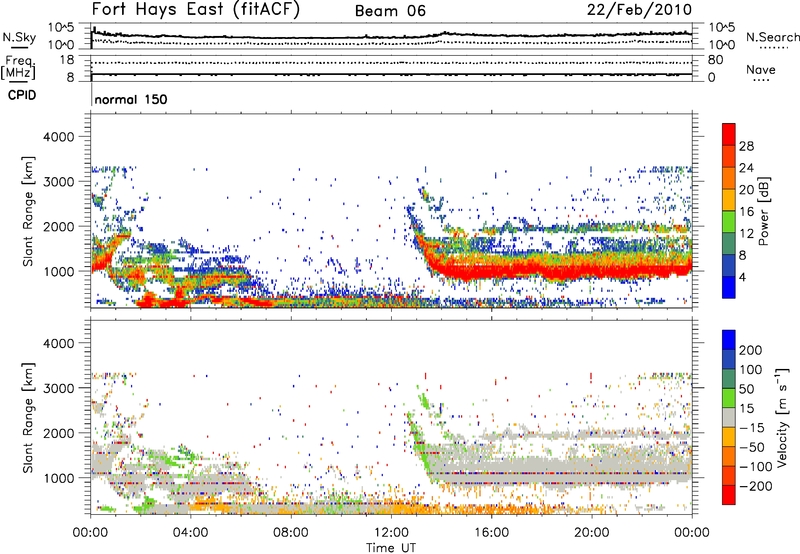Click the title 'Fort Hays East (fitACF)'
This screenshot has width=800, height=554.
point(195,10)
